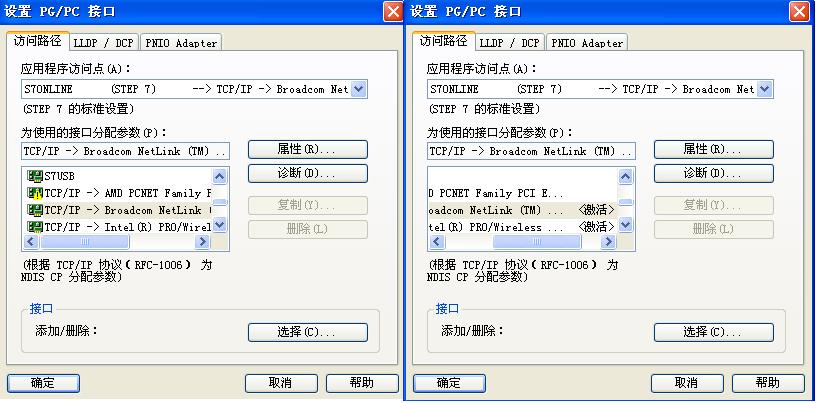Image resolution: width=816 pixels, height=403 pixels.
Task: Switch to PNIO Adapter tab in right dialog
Action: tap(587, 43)
